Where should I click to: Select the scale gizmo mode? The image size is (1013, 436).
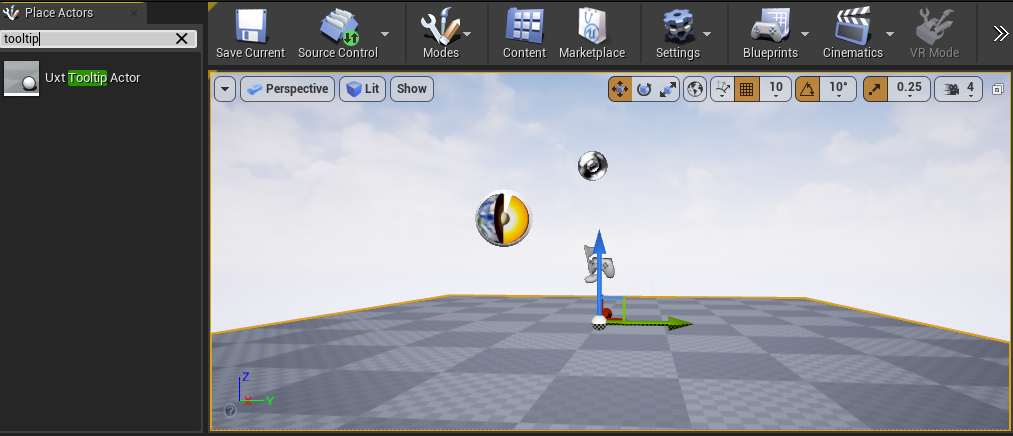pos(667,89)
